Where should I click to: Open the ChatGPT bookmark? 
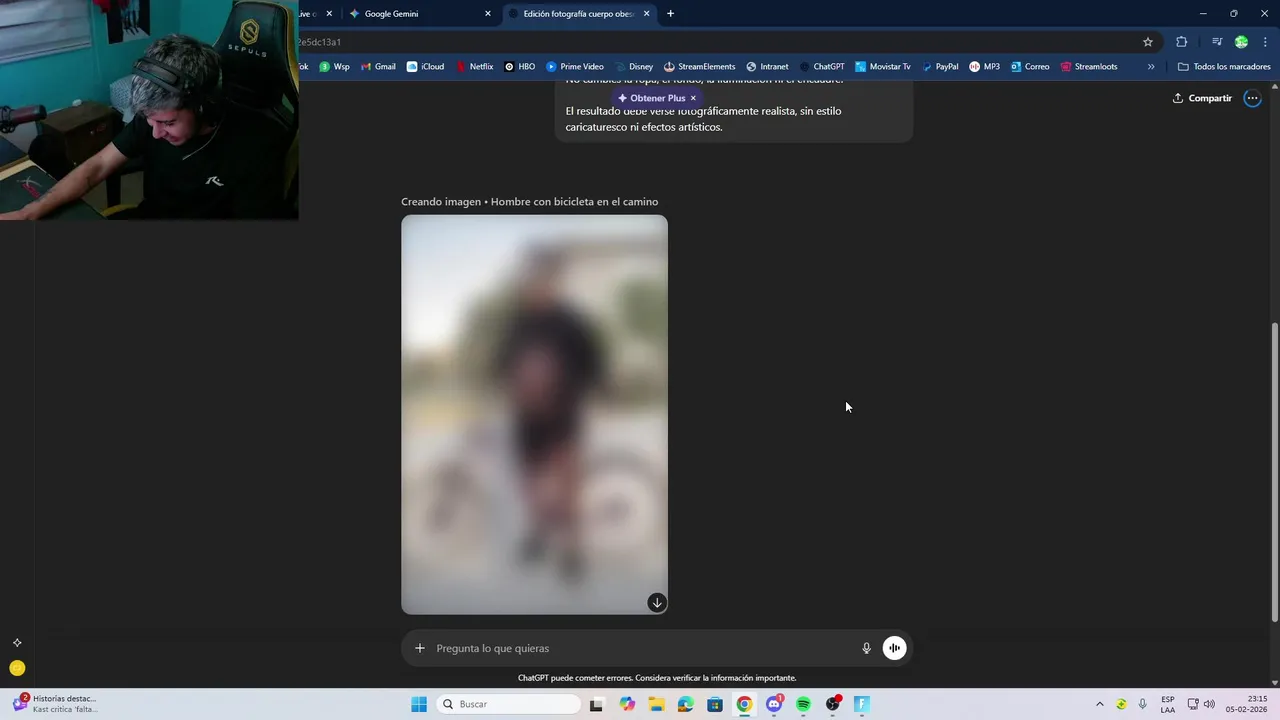(x=821, y=67)
